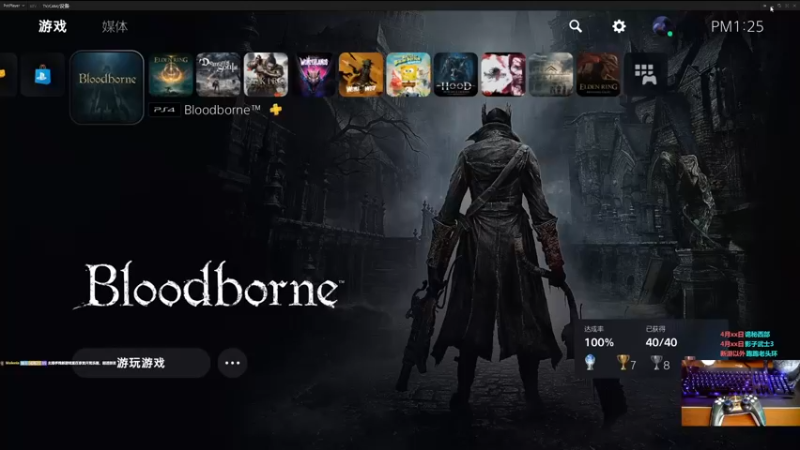
Task: Click the 40/40 trophies earned text
Action: pos(661,342)
